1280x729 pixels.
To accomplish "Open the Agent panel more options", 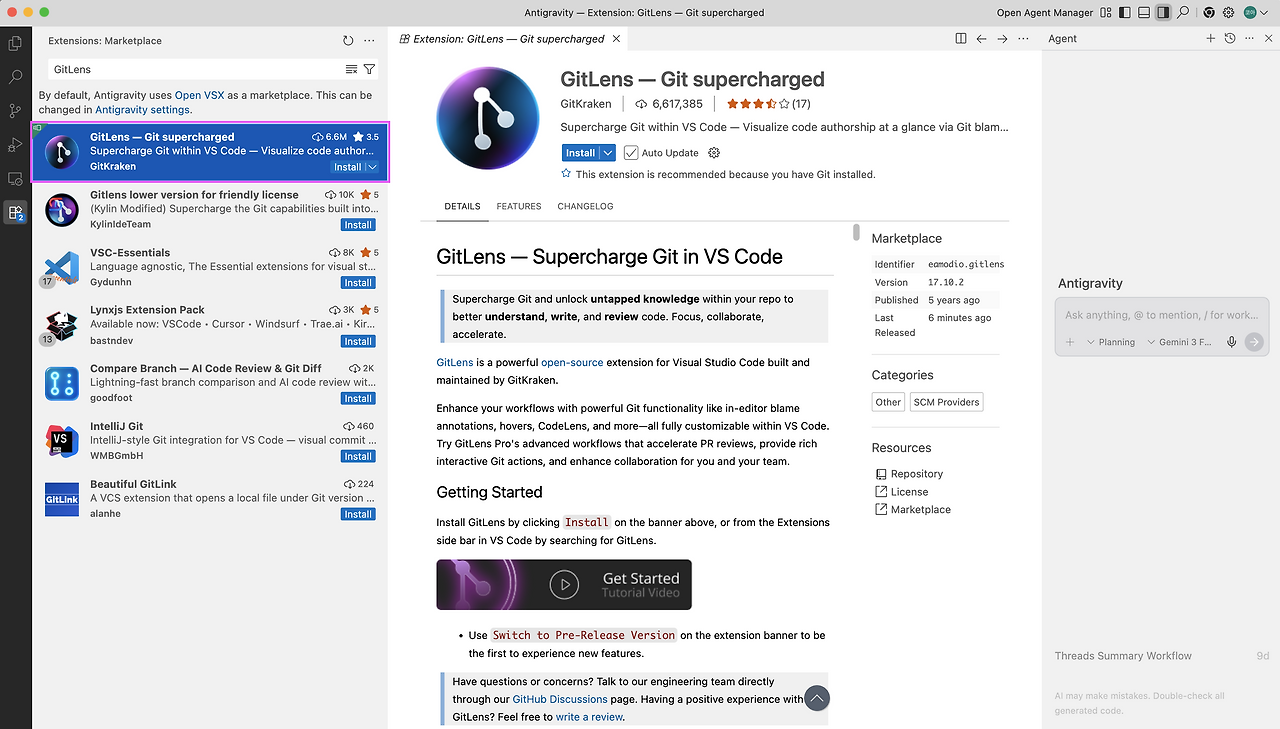I will coord(1249,39).
